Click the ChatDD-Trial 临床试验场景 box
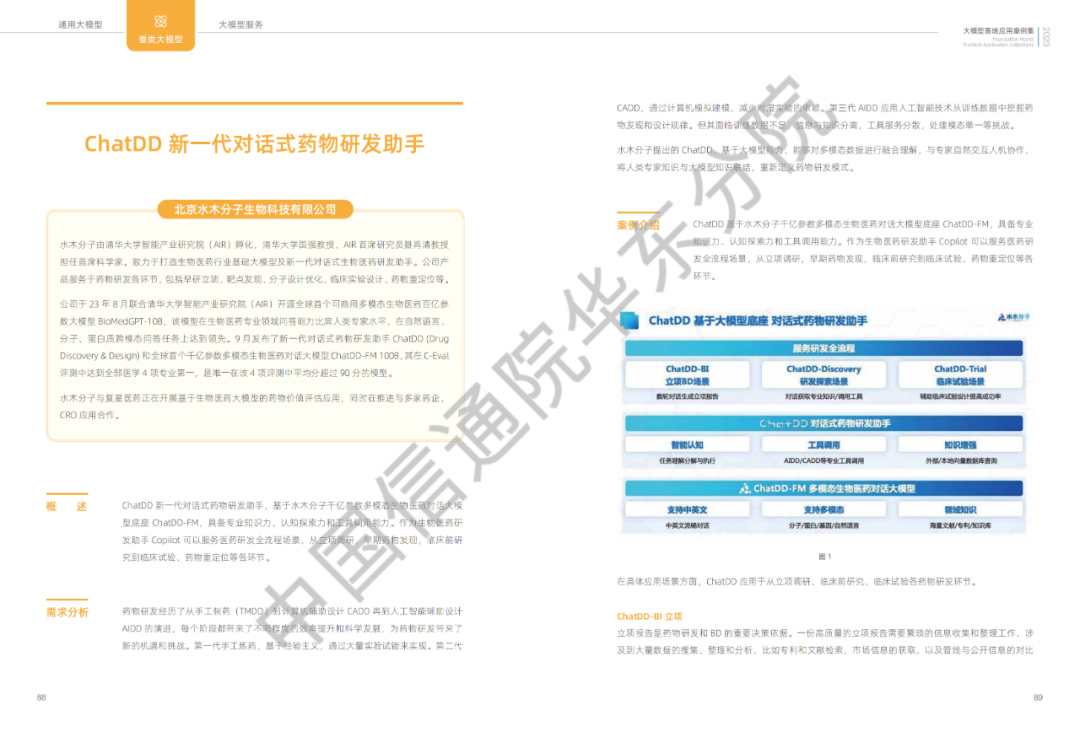Viewport: 1080px width, 732px height. [x=960, y=375]
